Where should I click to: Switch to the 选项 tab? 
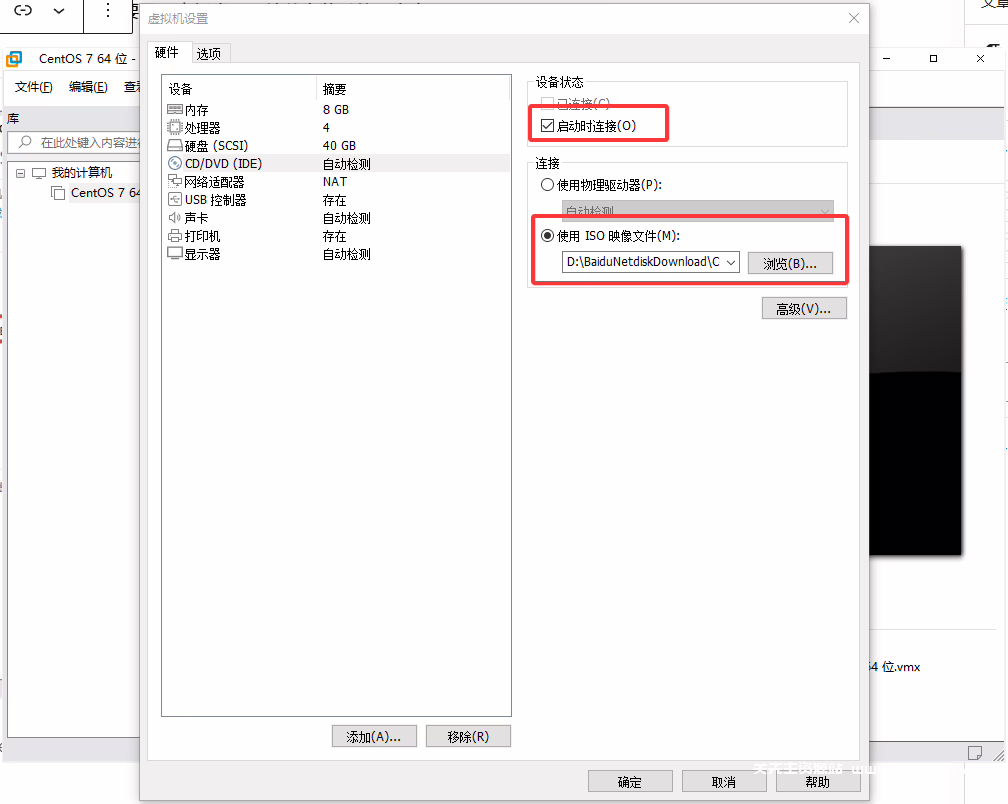pos(209,54)
